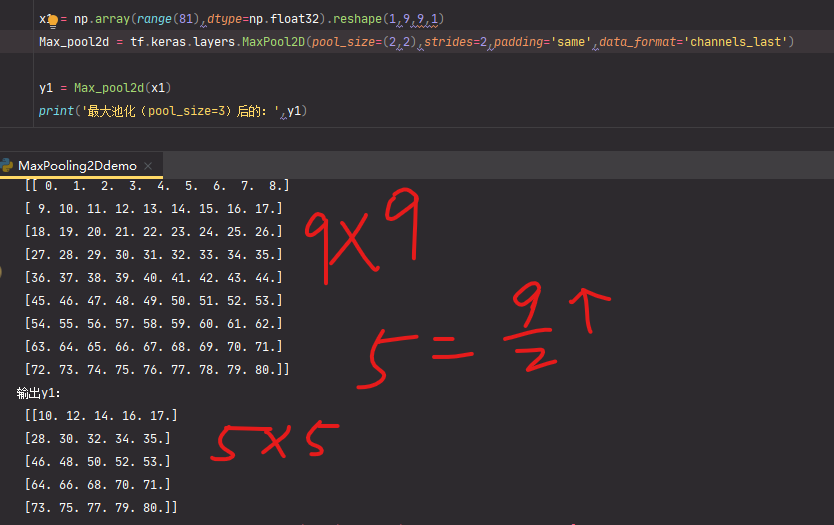Click the word 'reshape' in the first code line
The image size is (834, 525).
click(x=357, y=19)
